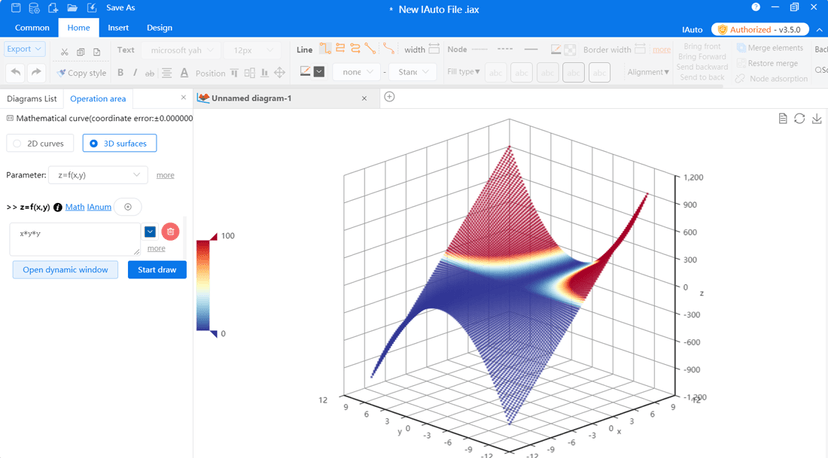Cut selection with scissors icon
This screenshot has width=828, height=458.
pyautogui.click(x=64, y=52)
